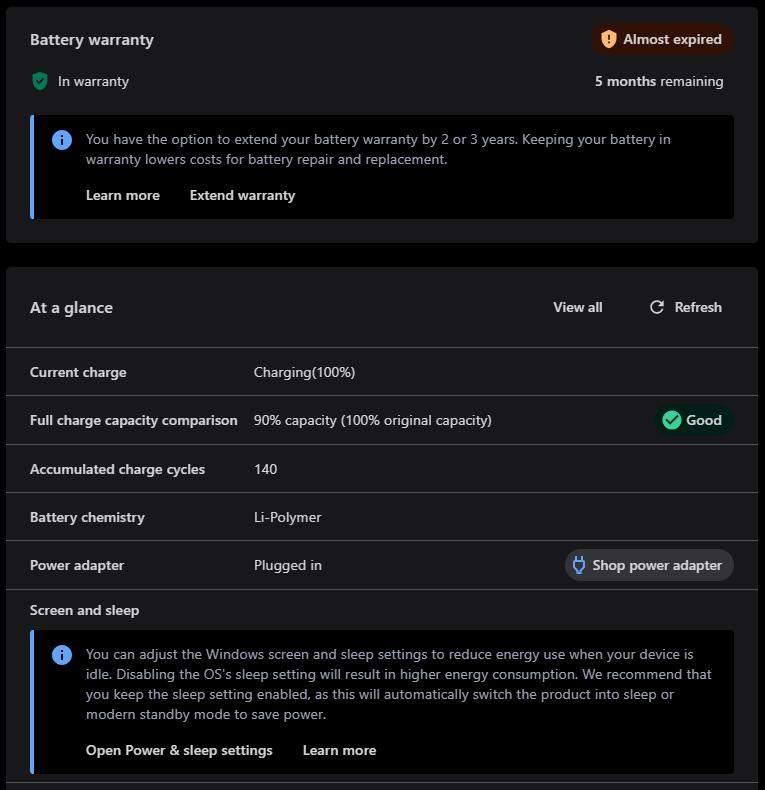Open the Learn more warranty link

122,195
